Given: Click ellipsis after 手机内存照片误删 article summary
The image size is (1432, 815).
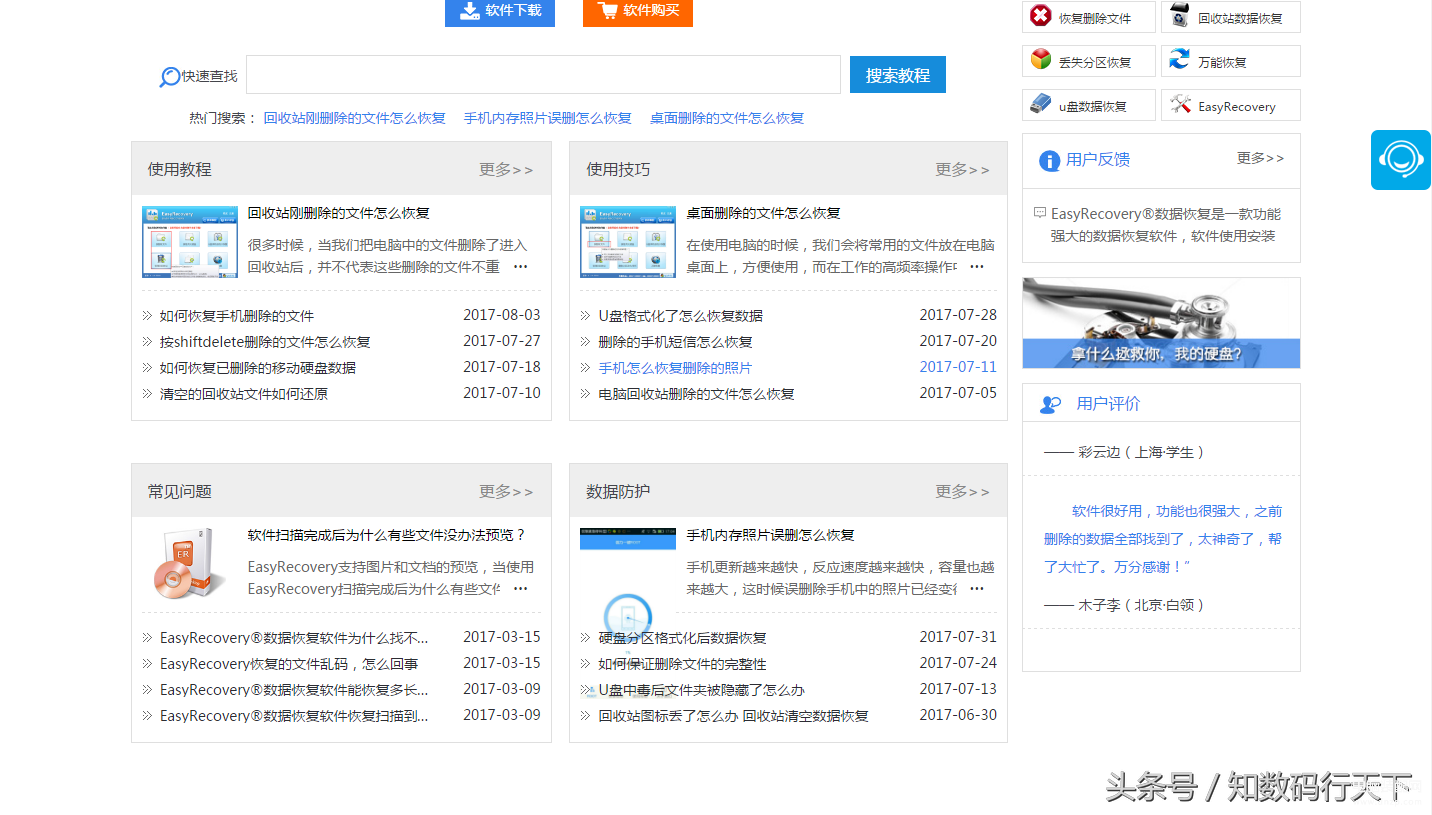Looking at the screenshot, I should [x=977, y=589].
